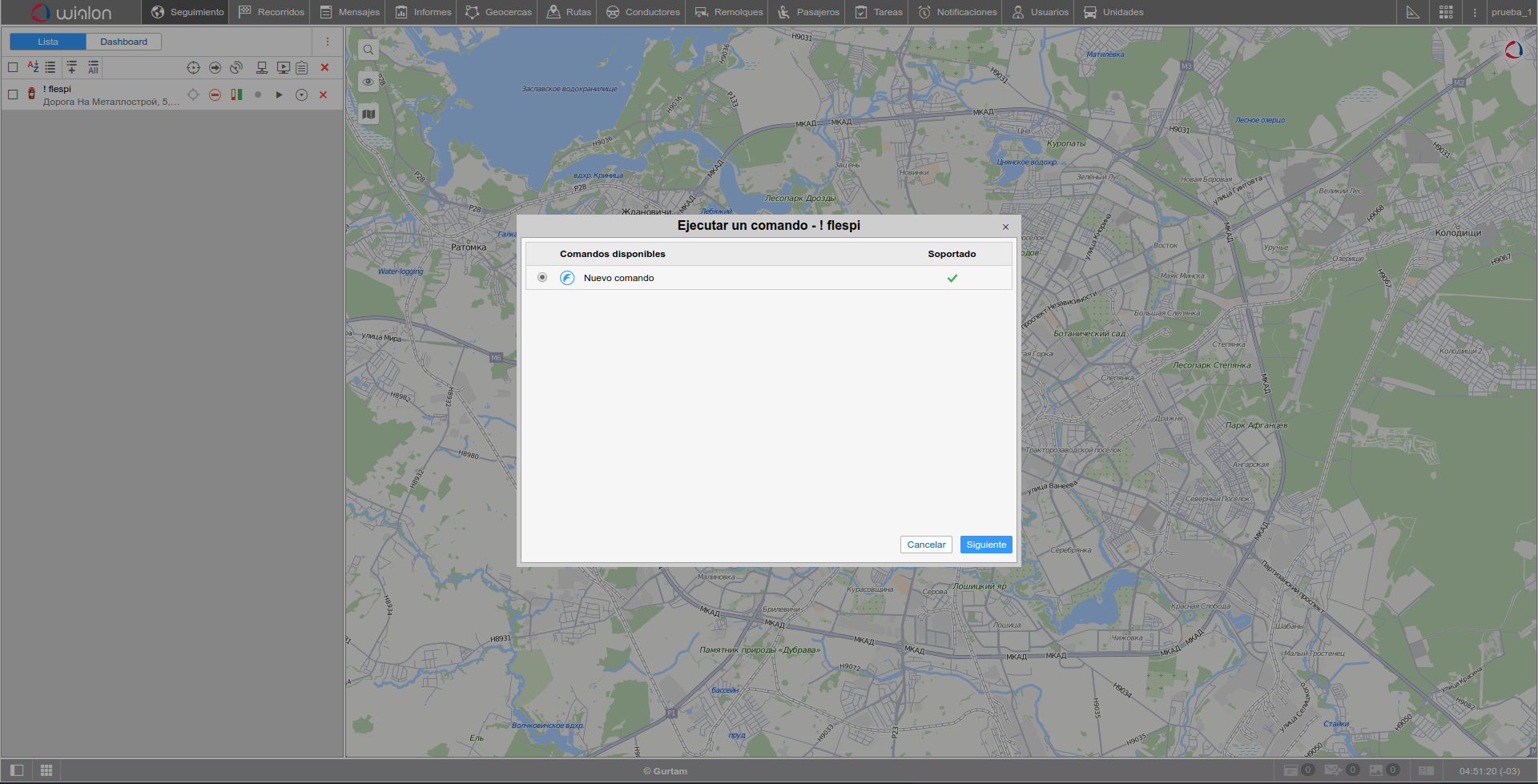Viewport: 1538px width, 784px height.
Task: Click the flespi red-green sensor state indicator
Action: click(x=236, y=94)
